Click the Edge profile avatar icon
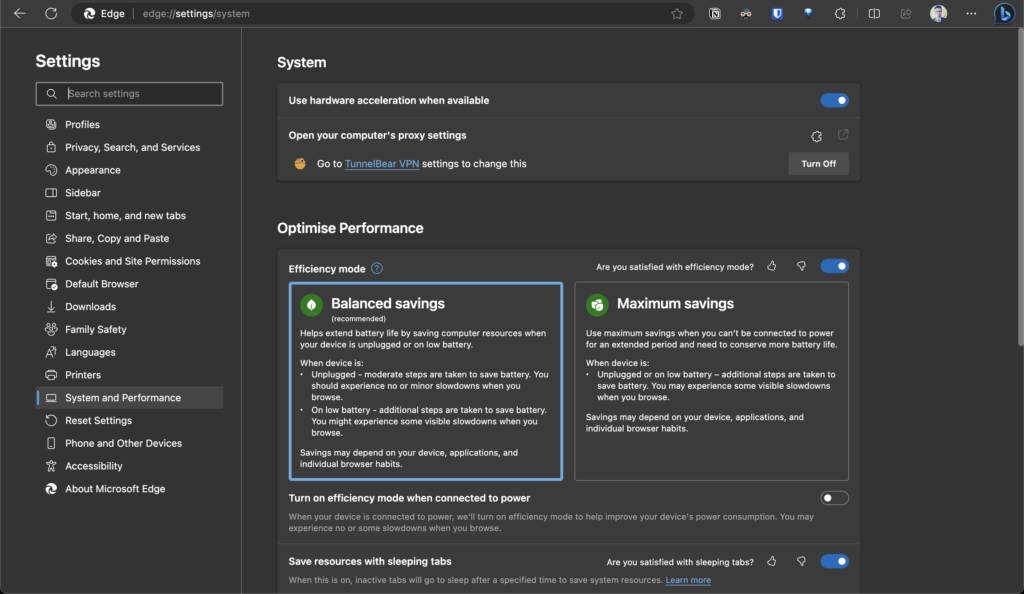This screenshot has width=1024, height=594. click(x=936, y=13)
